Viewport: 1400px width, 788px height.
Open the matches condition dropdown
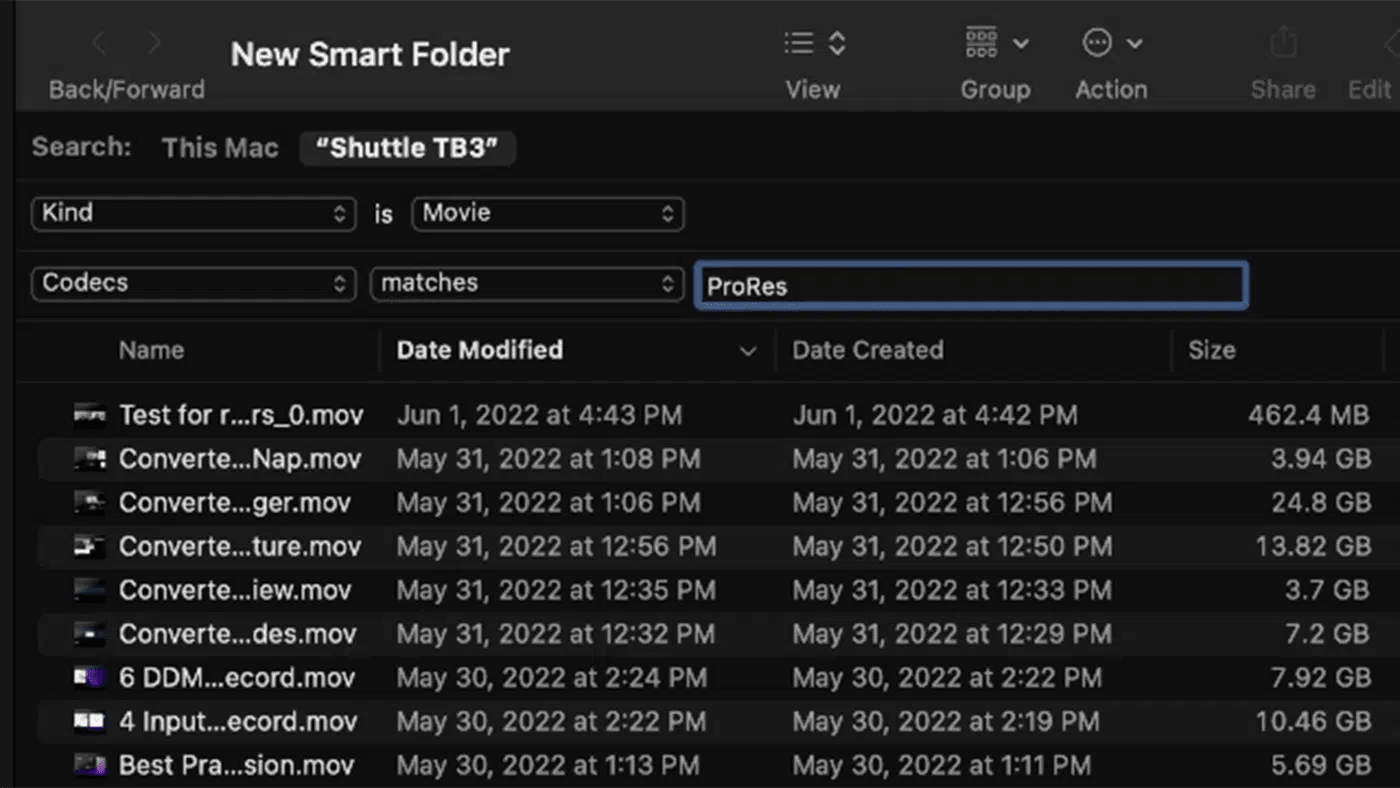pos(527,283)
